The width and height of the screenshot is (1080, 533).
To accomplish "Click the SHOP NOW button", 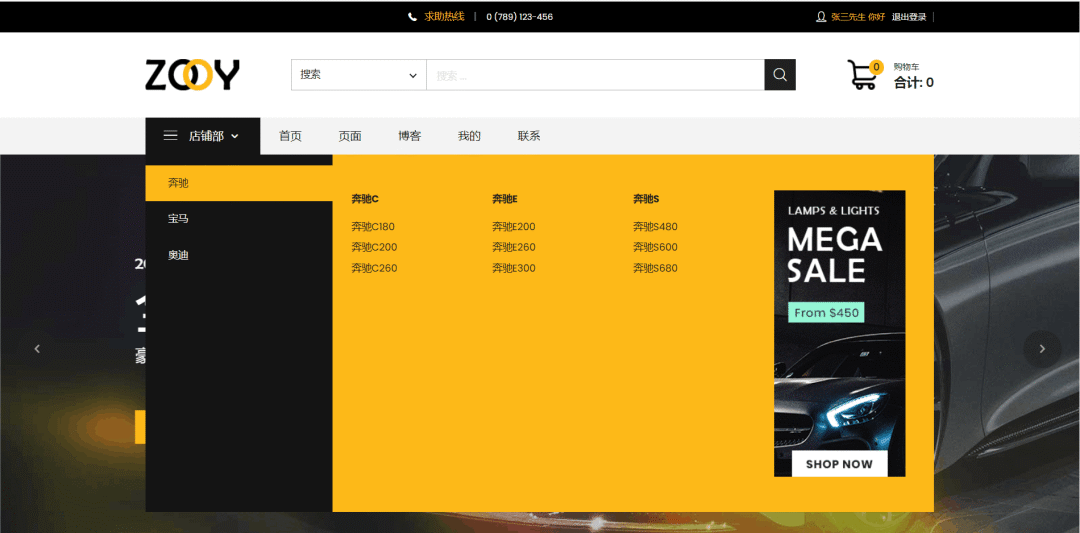I will 839,464.
